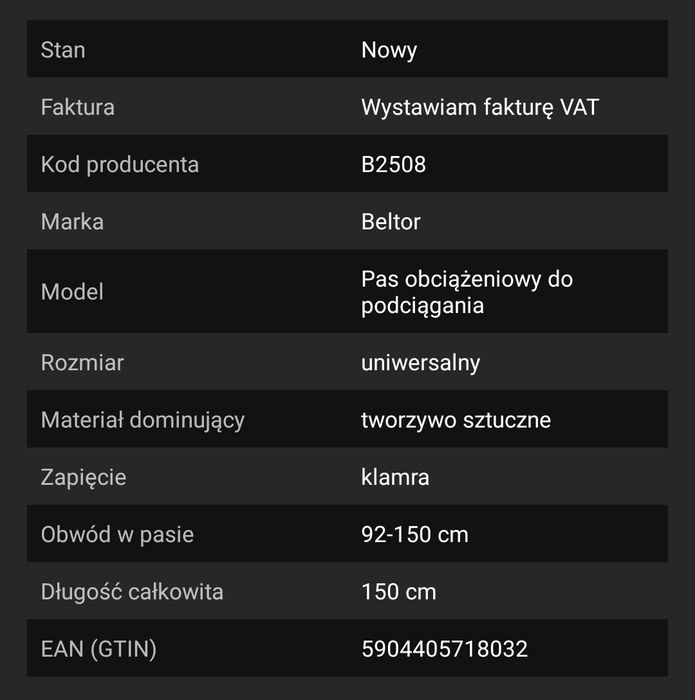Click the "Rozmiar" label
The image size is (695, 700).
click(82, 362)
